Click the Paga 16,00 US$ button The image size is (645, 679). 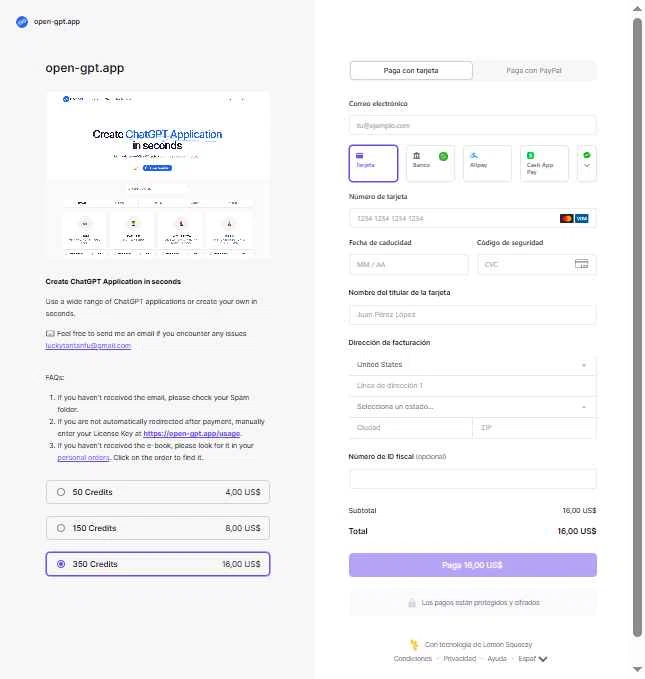473,565
